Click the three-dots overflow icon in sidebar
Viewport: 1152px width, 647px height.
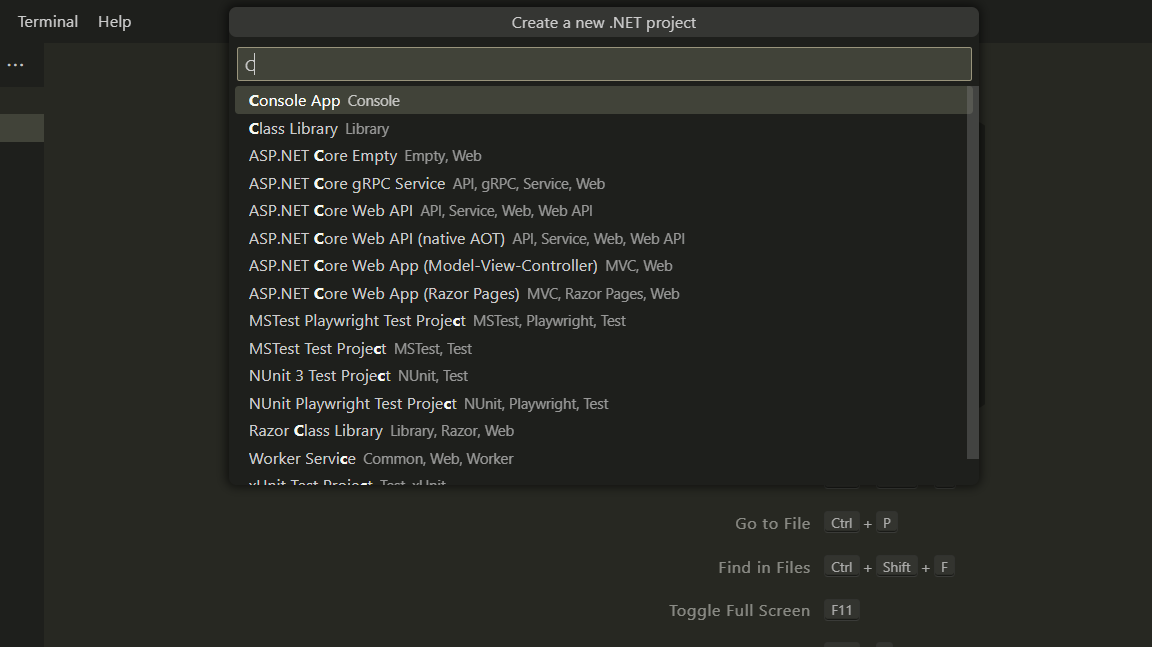point(15,65)
